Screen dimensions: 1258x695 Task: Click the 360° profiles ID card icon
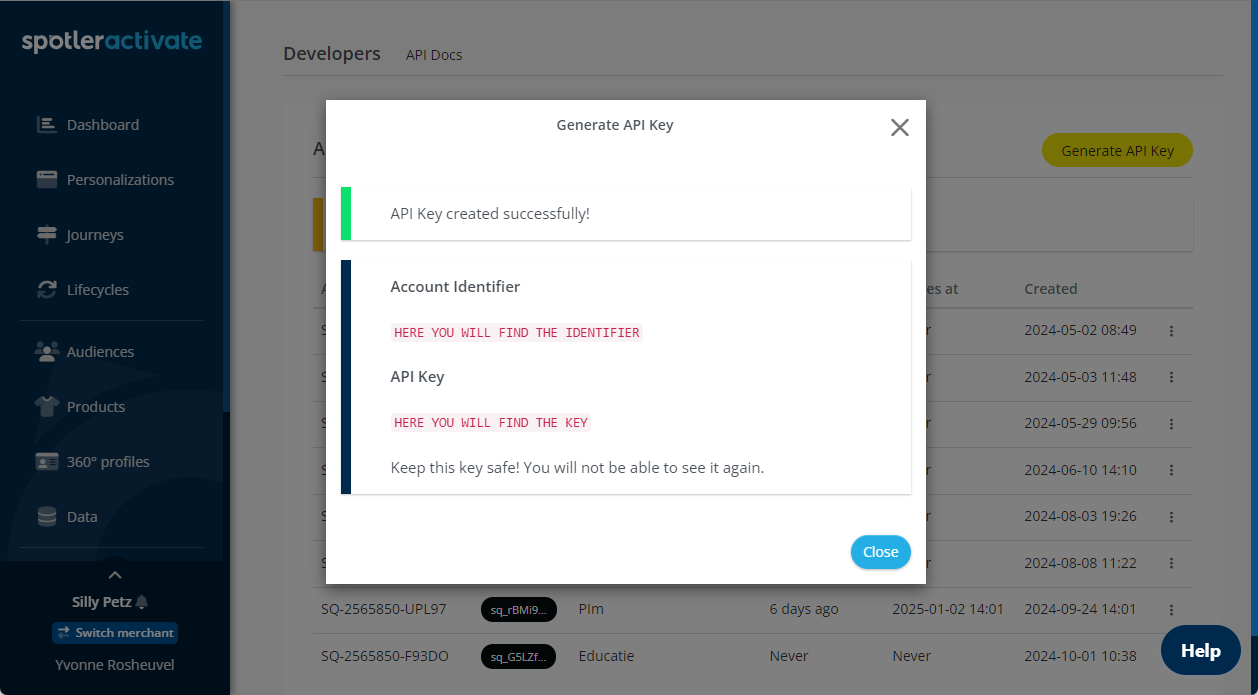47,461
